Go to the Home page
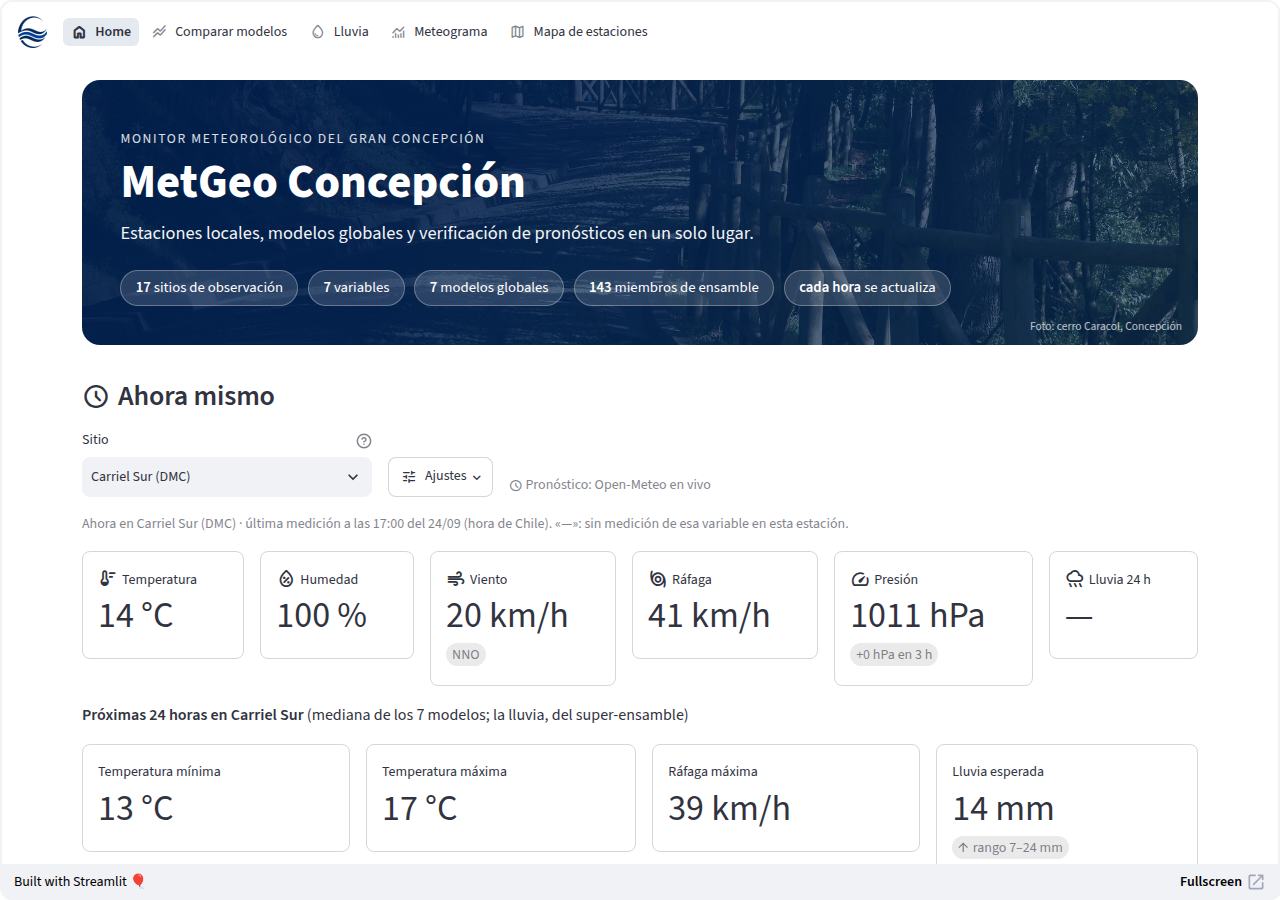Viewport: 1280px width, 900px height. click(x=101, y=32)
